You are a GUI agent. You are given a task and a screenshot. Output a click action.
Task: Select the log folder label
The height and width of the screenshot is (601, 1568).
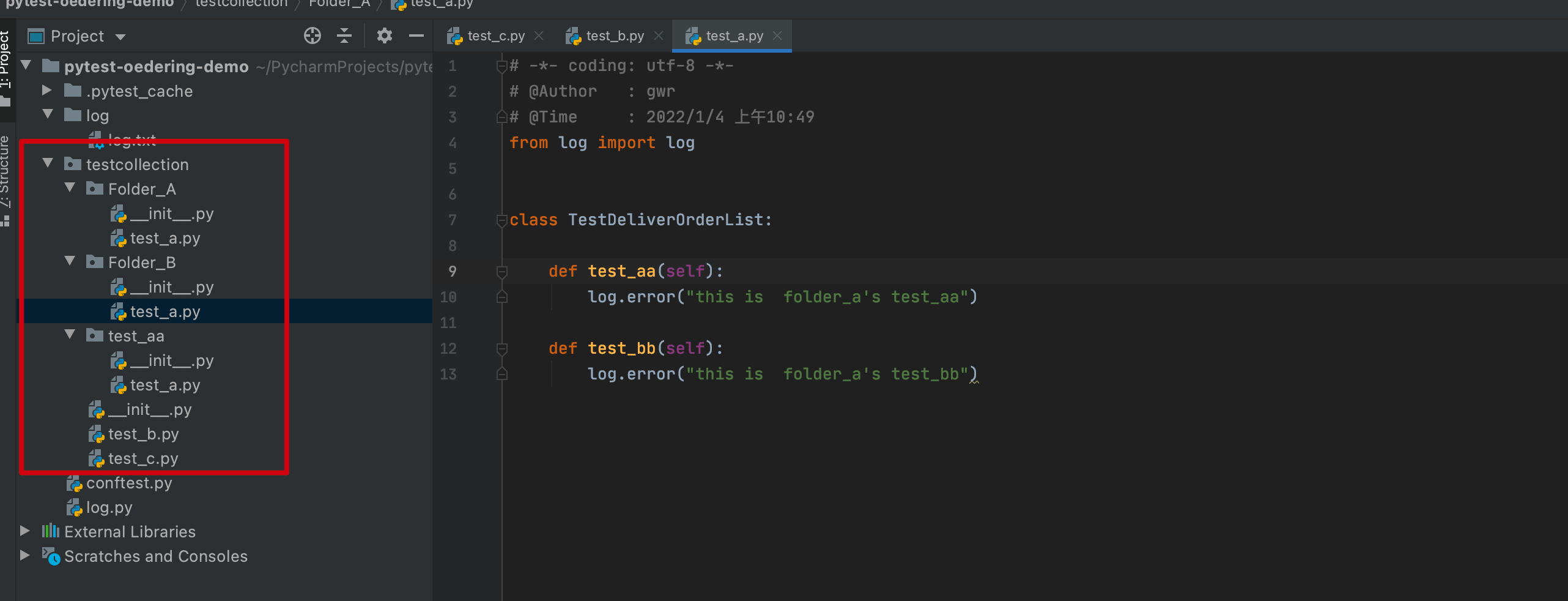point(97,116)
